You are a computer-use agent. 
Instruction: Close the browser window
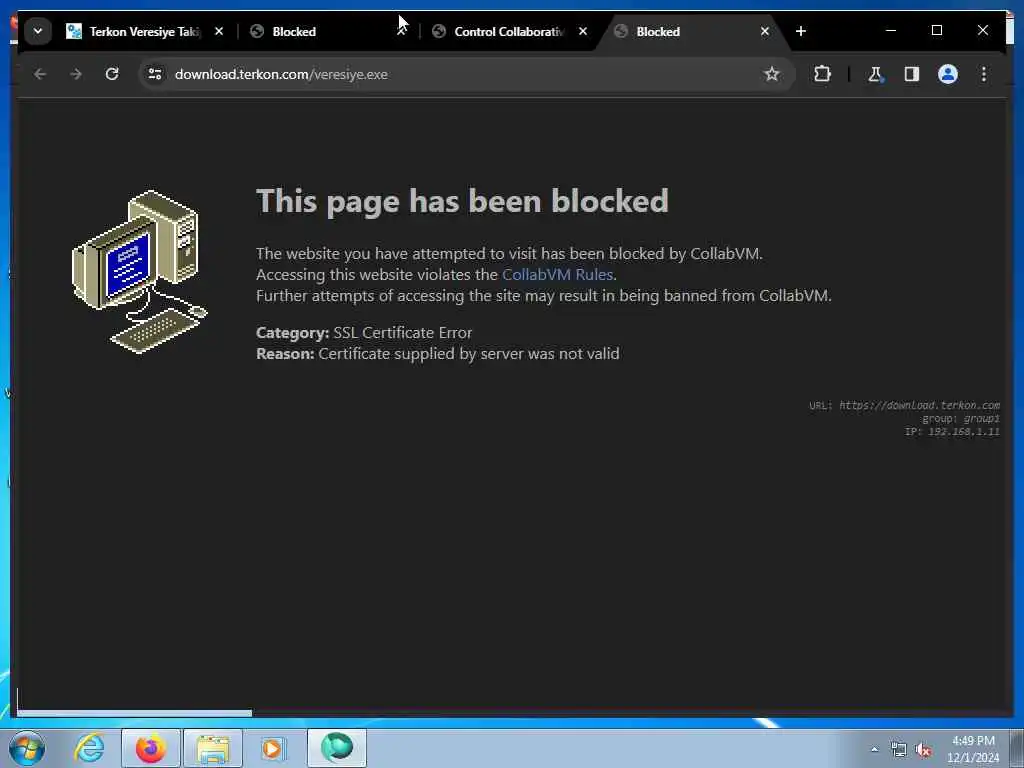pyautogui.click(x=983, y=31)
